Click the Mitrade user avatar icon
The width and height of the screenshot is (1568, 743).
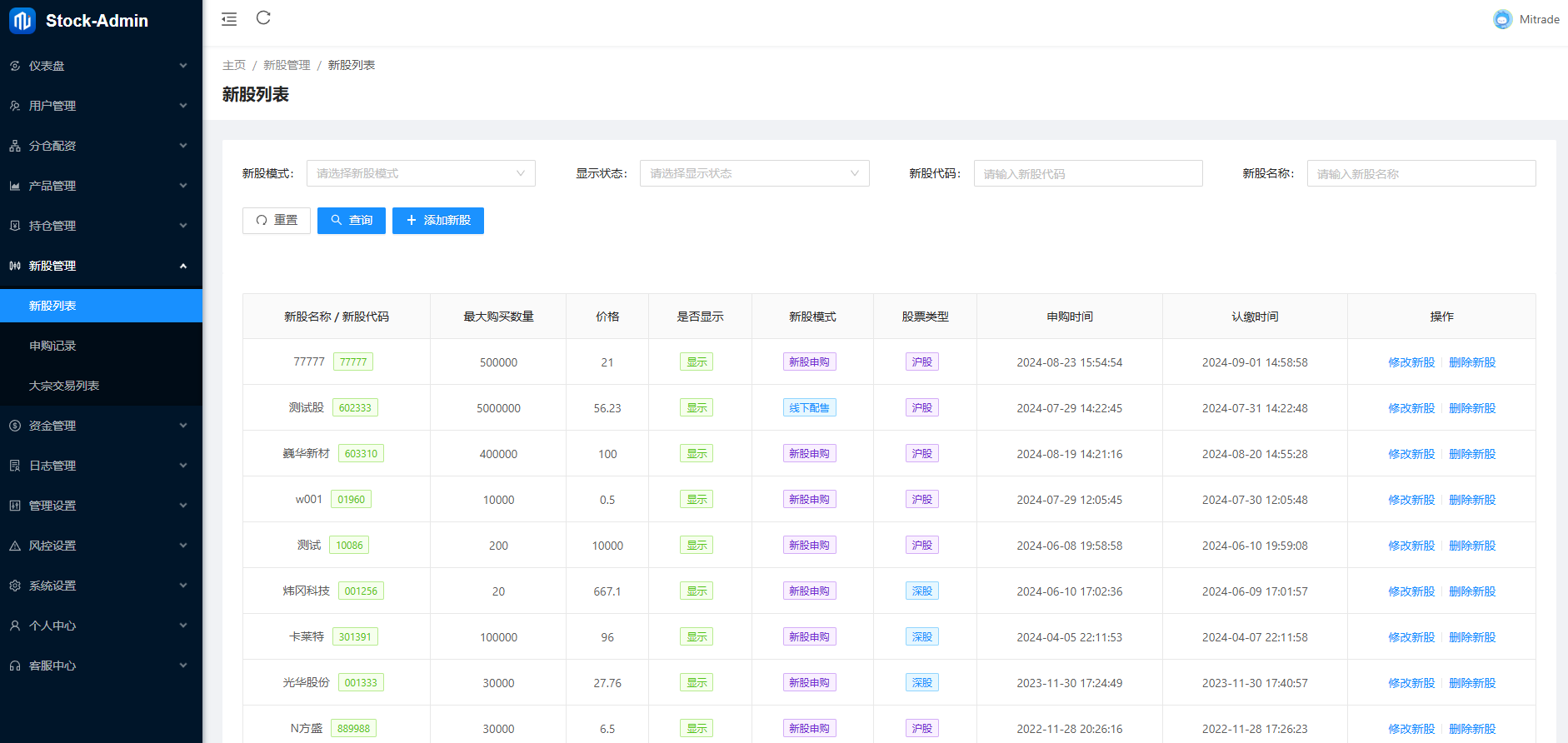coord(1502,19)
